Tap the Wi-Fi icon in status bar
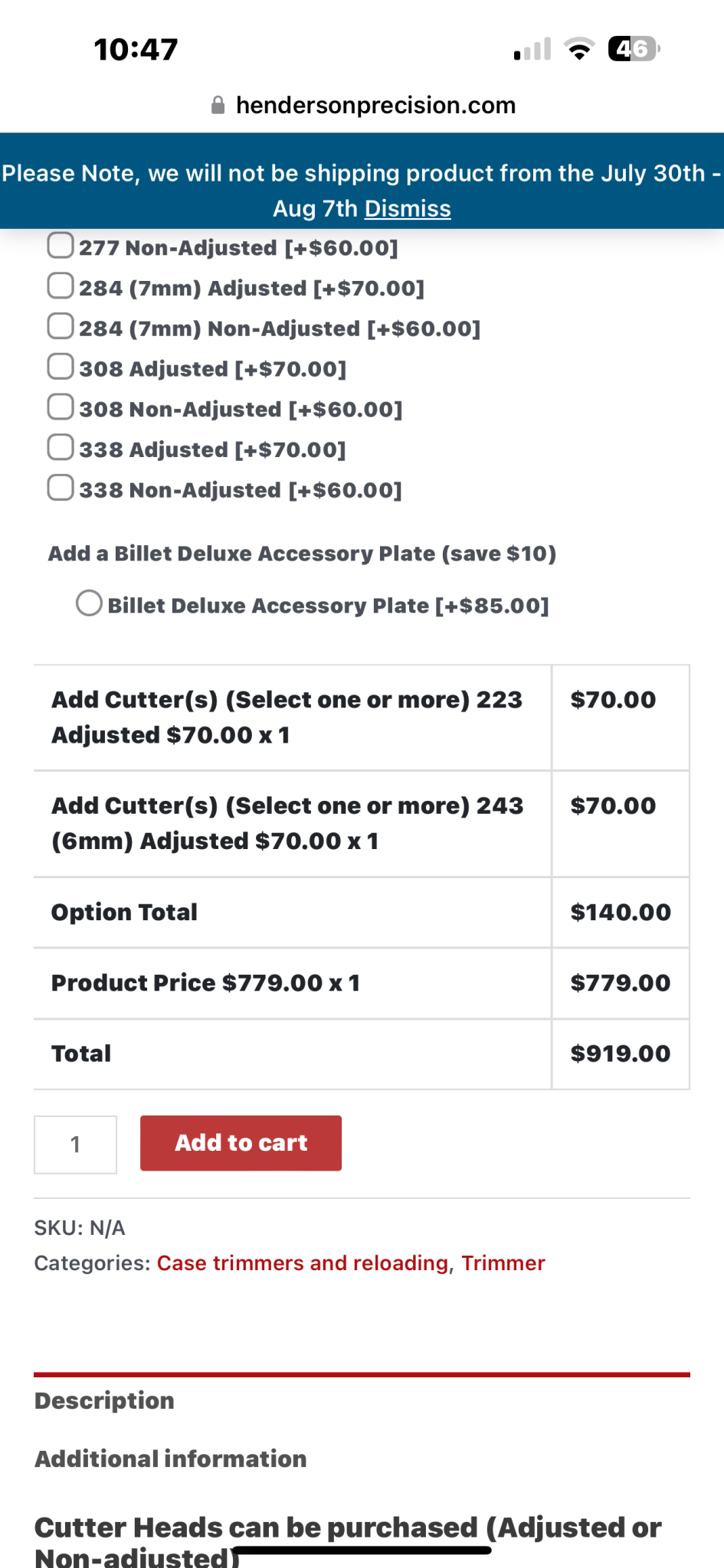 tap(579, 49)
